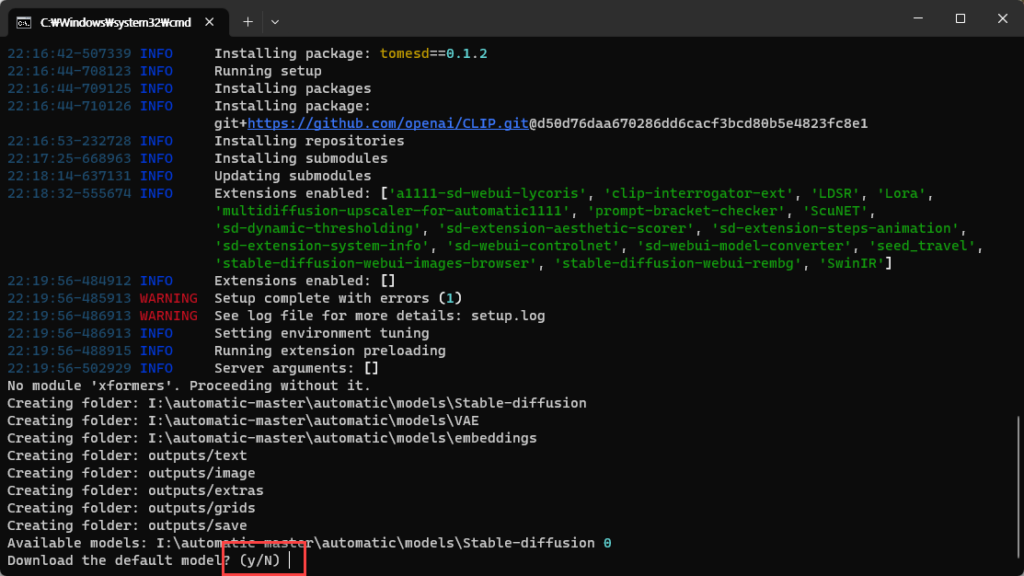Click the 'models\VAE' folder path line
This screenshot has height=576, width=1024.
(243, 421)
